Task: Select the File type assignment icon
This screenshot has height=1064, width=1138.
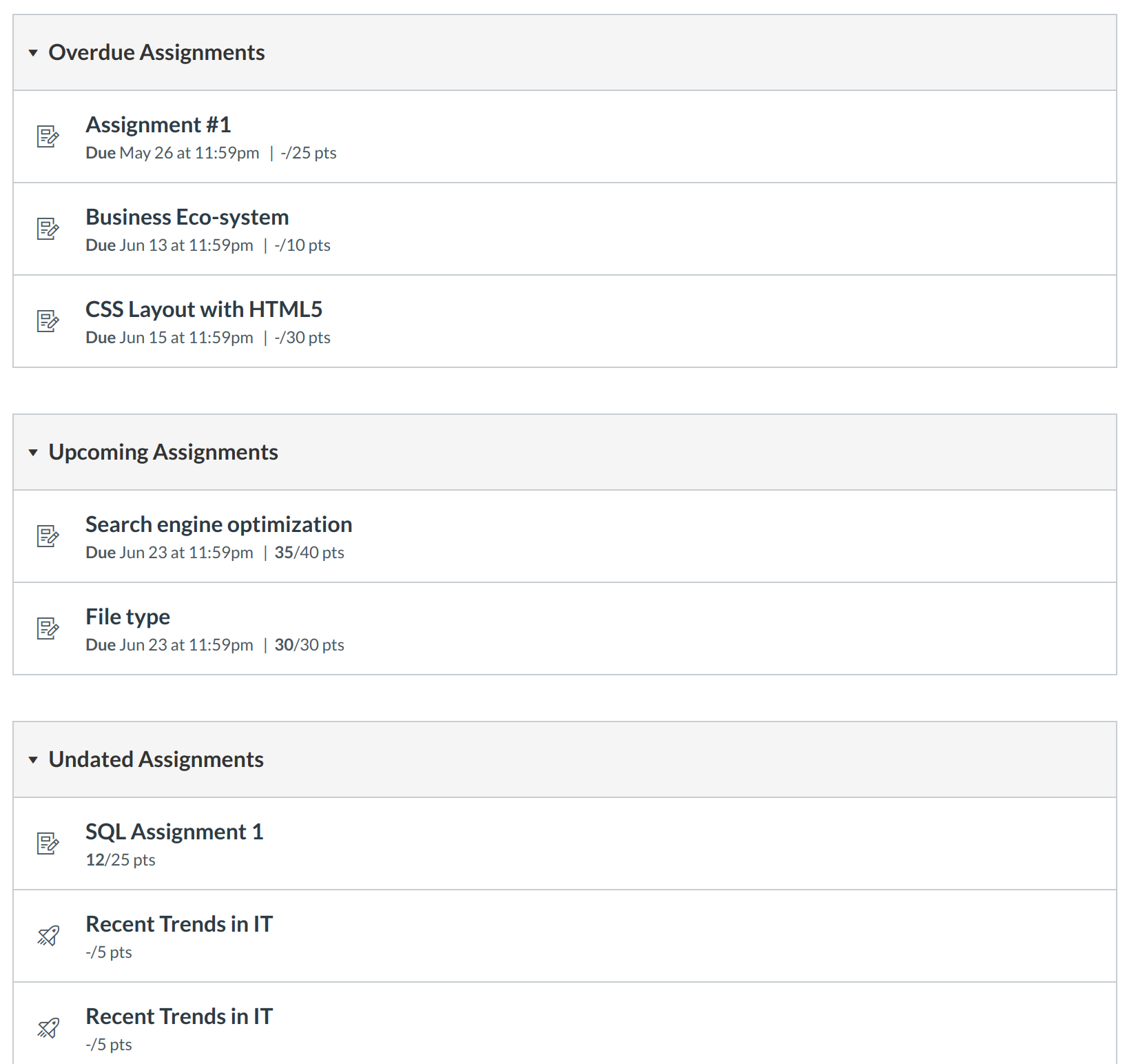Action: click(x=48, y=628)
